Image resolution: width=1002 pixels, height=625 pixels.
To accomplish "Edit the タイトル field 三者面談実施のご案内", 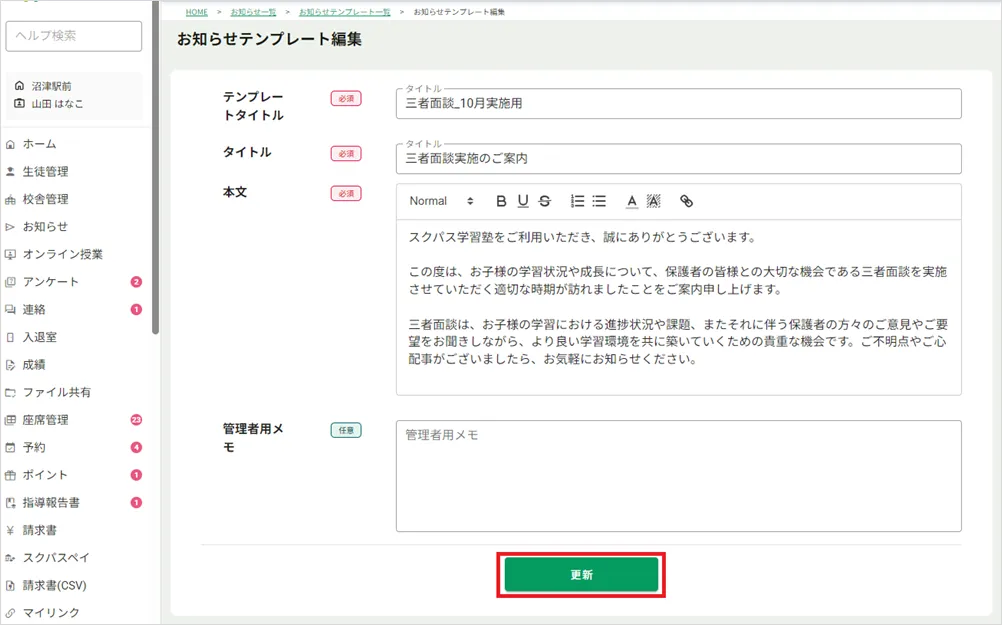I will tap(679, 158).
